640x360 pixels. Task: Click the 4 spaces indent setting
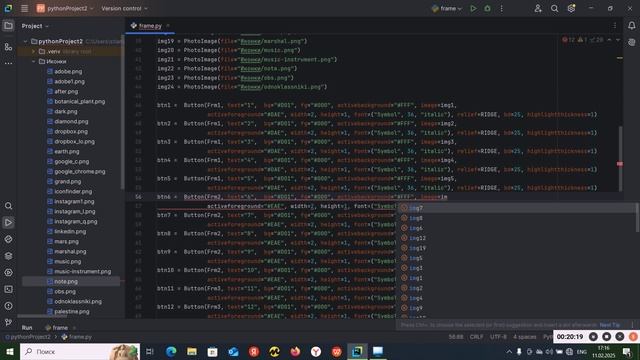pos(524,337)
